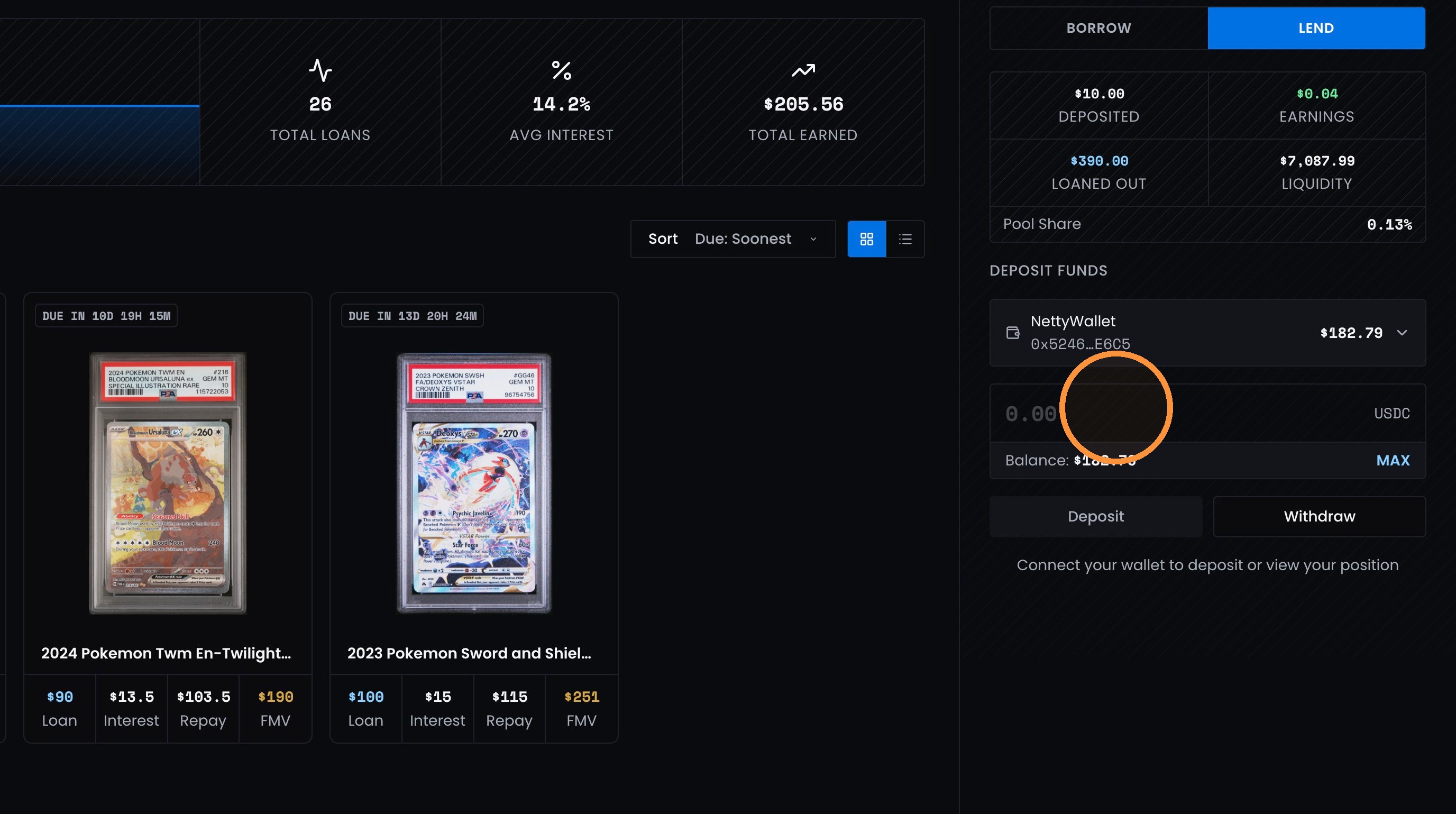Open the Sort dropdown Due: Soonest

click(x=733, y=239)
